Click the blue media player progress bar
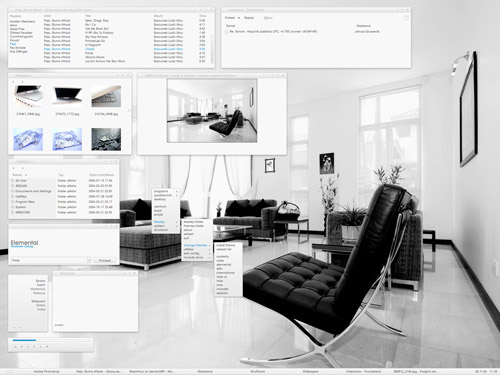The height and width of the screenshot is (375, 500). [24, 340]
